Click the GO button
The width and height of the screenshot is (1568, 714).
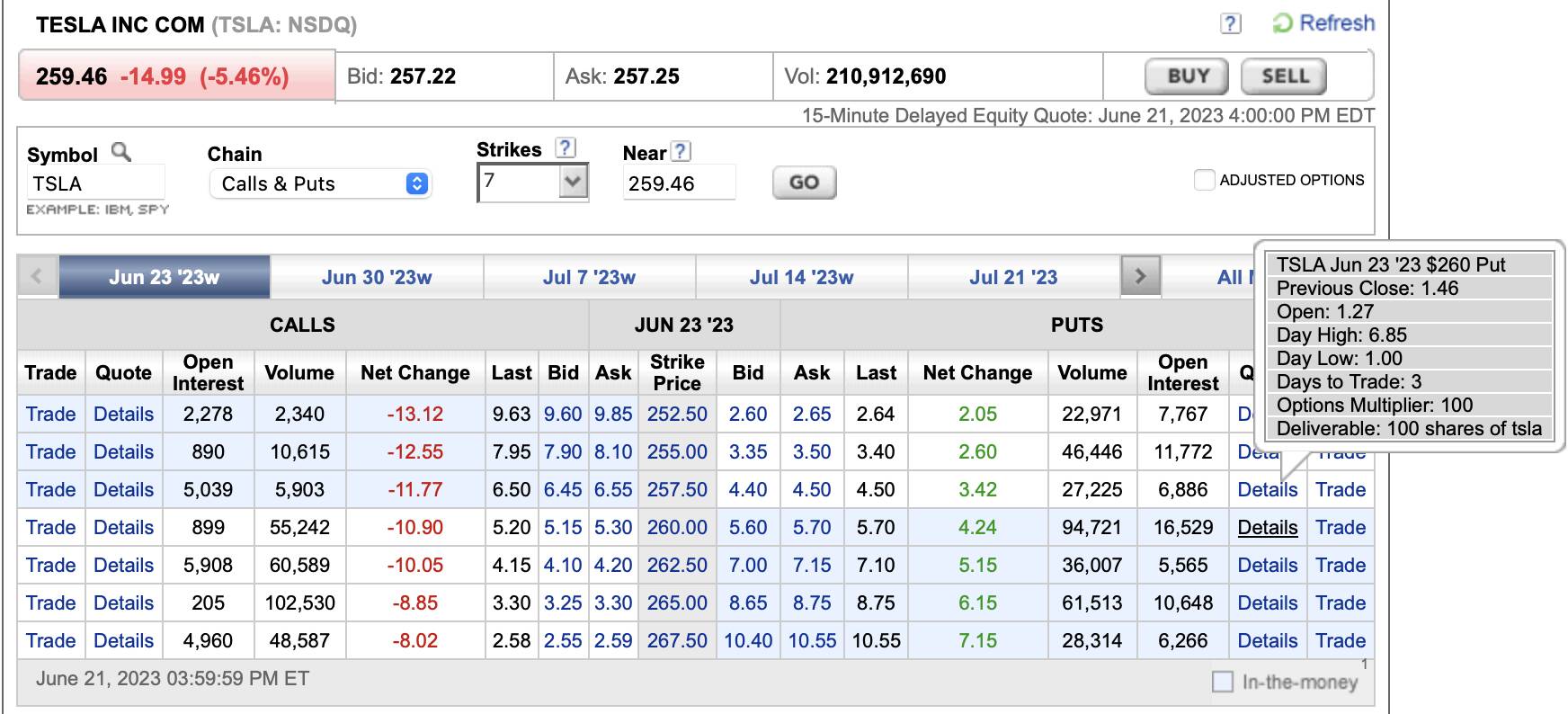804,183
